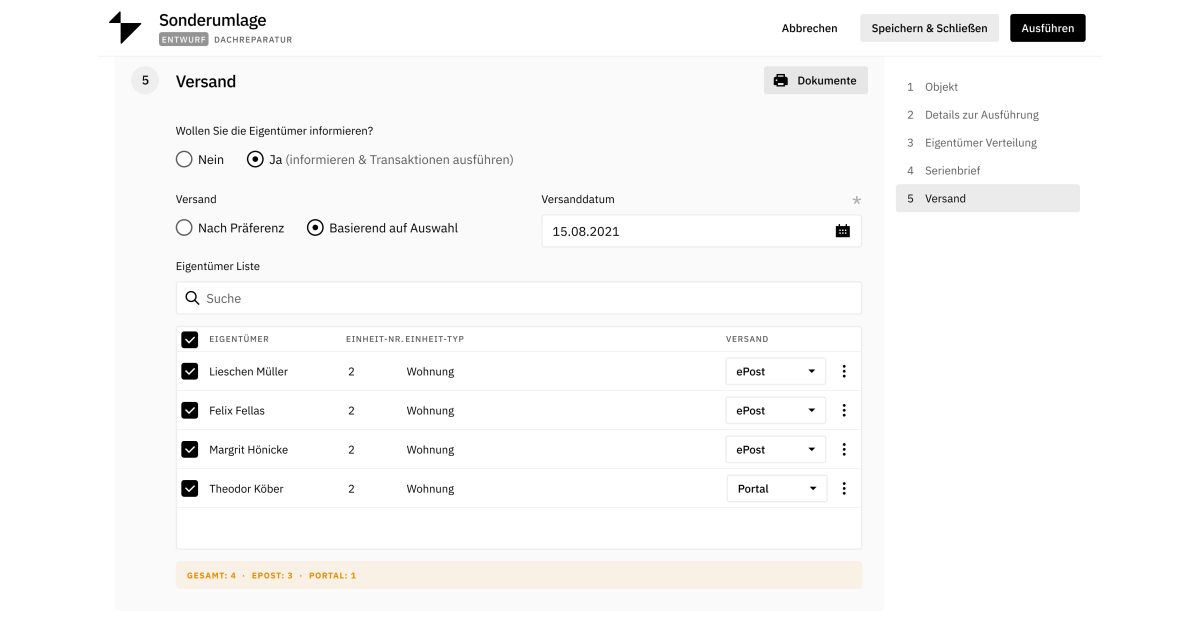Viewport: 1200px width, 628px height.
Task: Click the Einheit-Typ column header
Action: tap(435, 339)
